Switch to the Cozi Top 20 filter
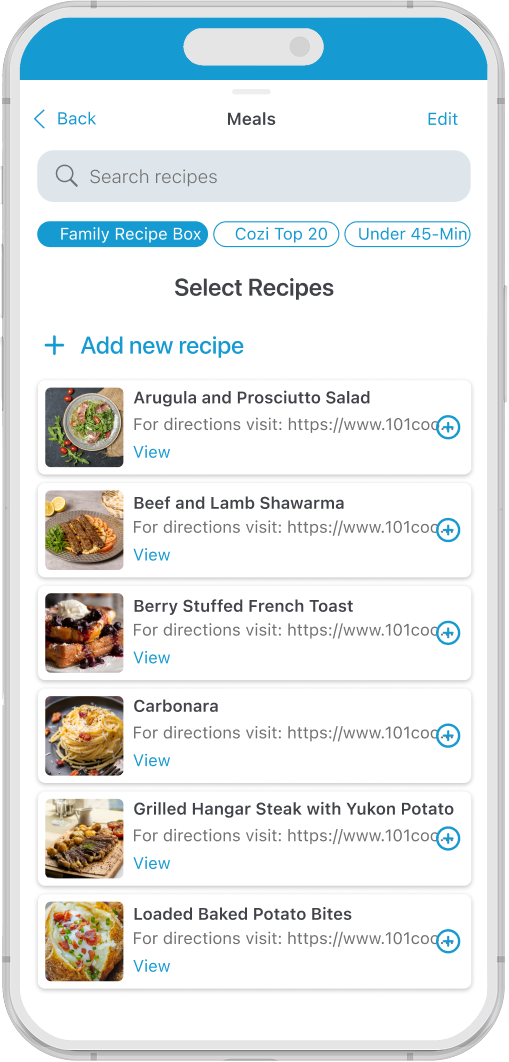 point(276,234)
